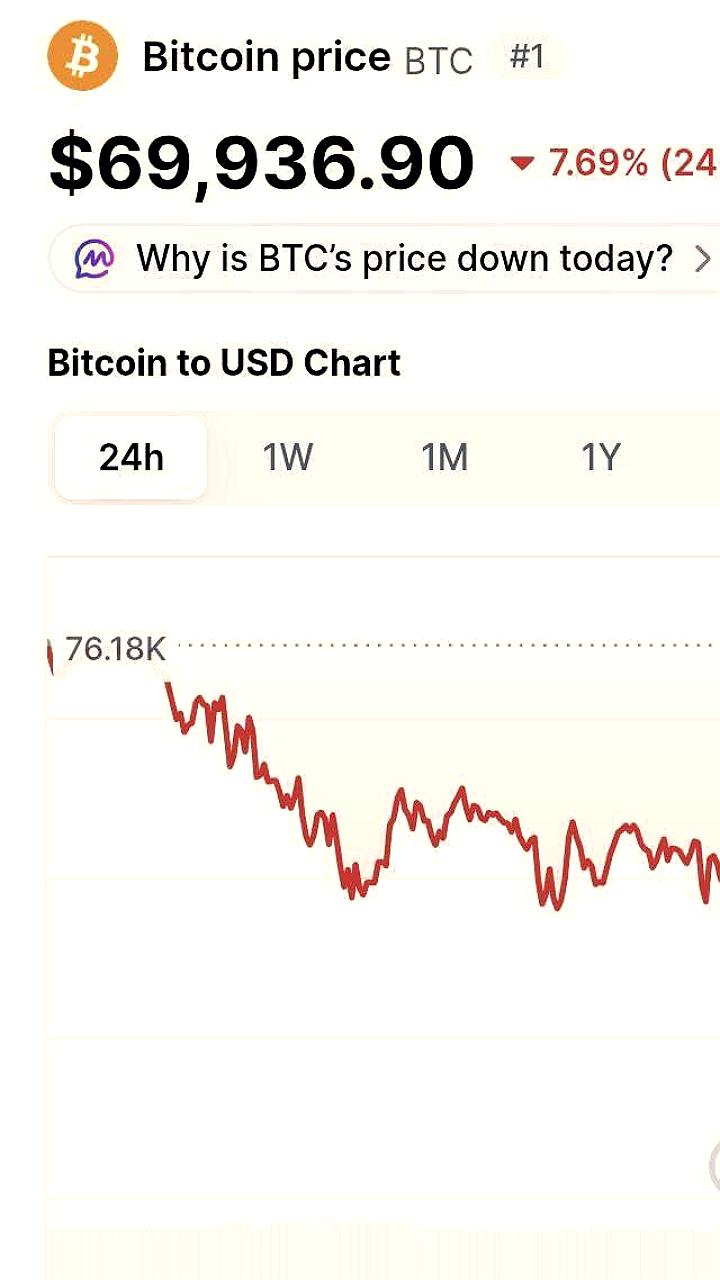The image size is (720, 1280).
Task: Click the "Bitcoin price" heading
Action: 268,56
